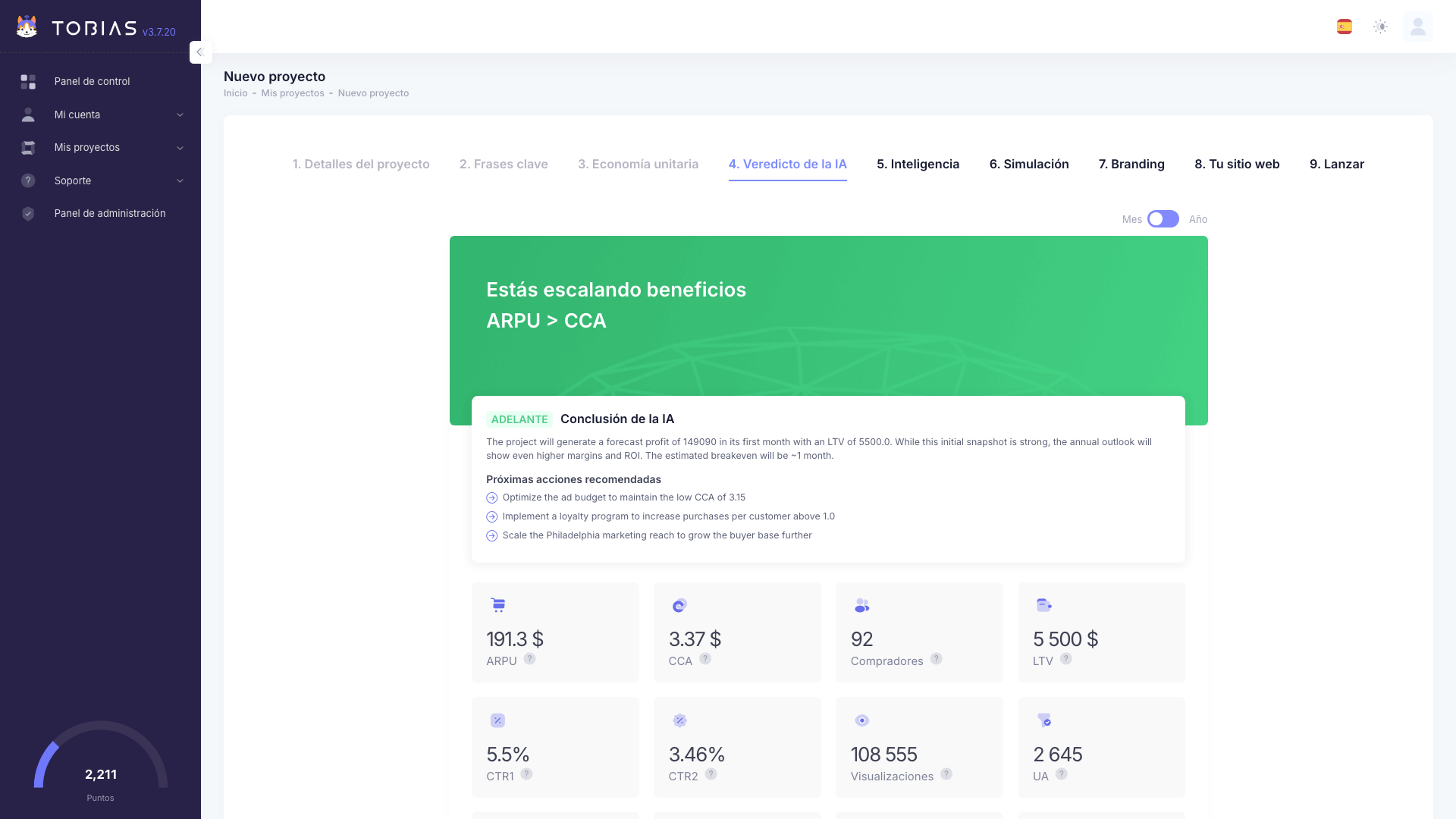Image resolution: width=1456 pixels, height=819 pixels.
Task: Click the Mis proyectos icon in sidebar
Action: (28, 148)
